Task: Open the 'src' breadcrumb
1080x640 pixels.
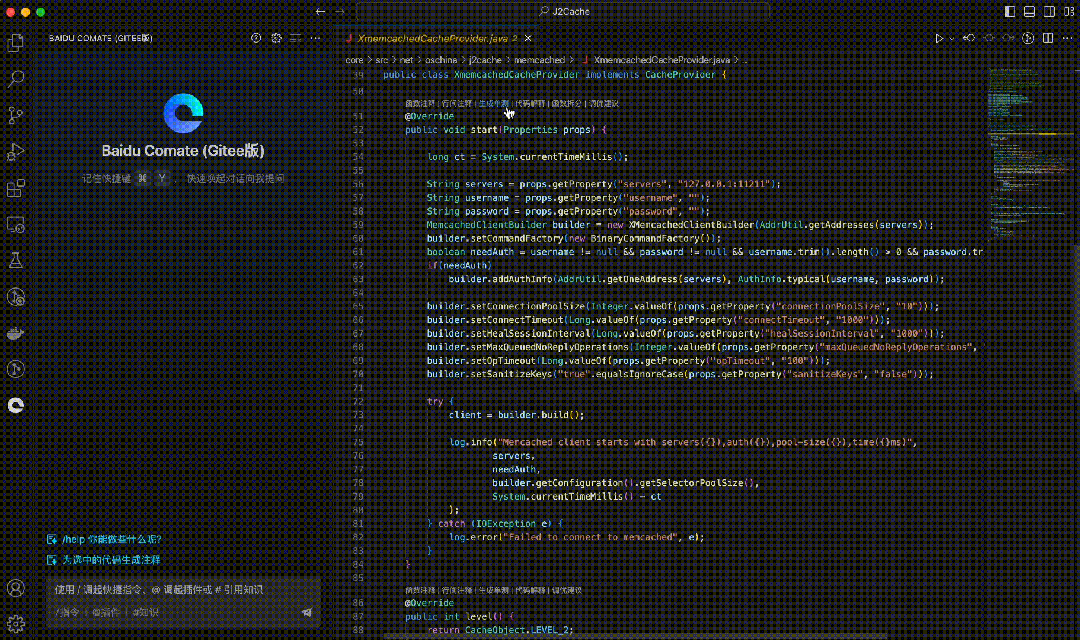Action: pyautogui.click(x=382, y=60)
